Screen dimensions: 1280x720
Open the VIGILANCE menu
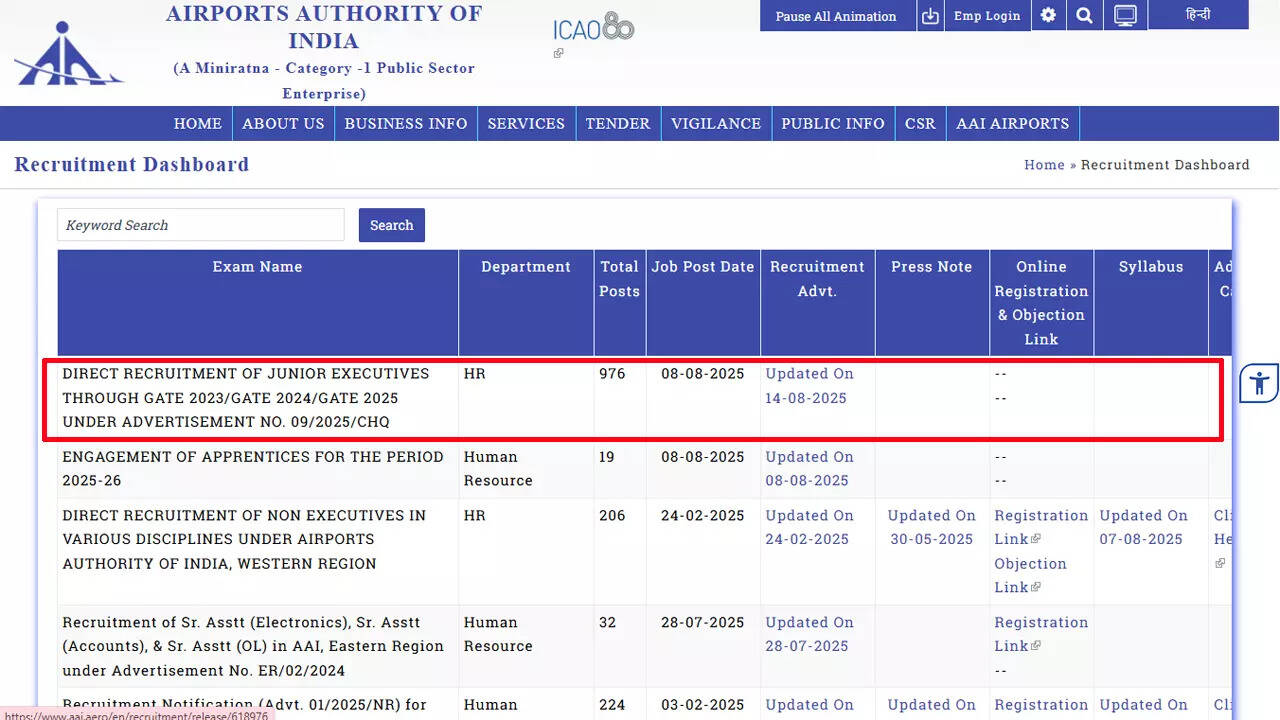[716, 124]
